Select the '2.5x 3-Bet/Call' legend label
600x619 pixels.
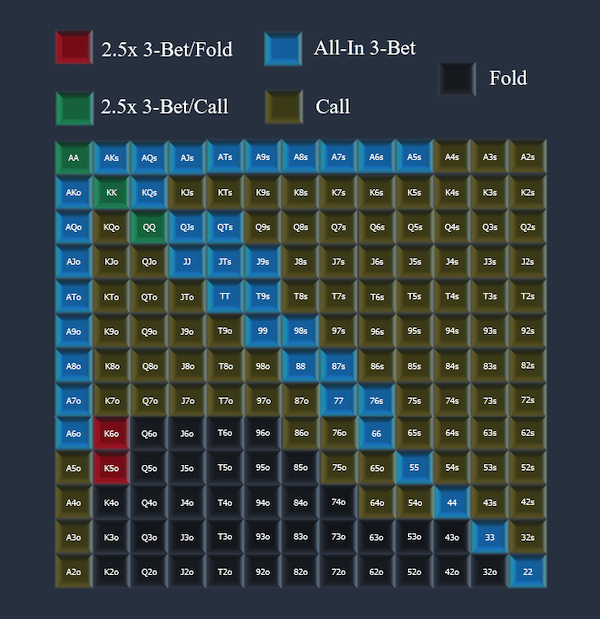(x=164, y=107)
